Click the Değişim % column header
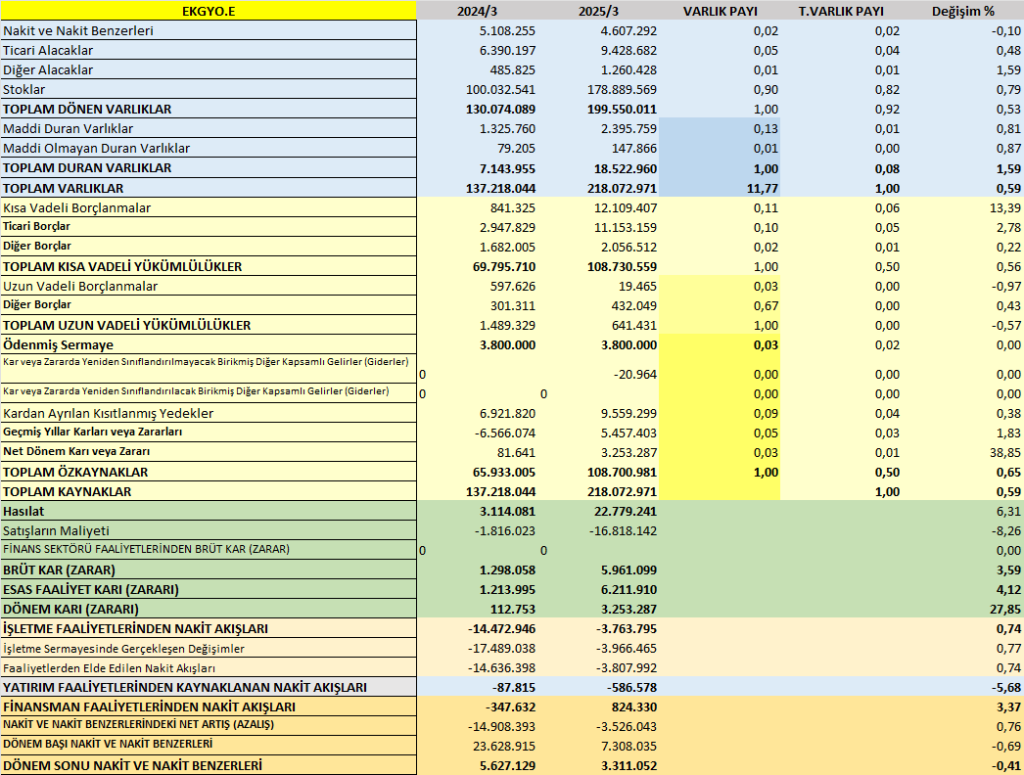Screen dimensions: 1024x775 click(963, 11)
